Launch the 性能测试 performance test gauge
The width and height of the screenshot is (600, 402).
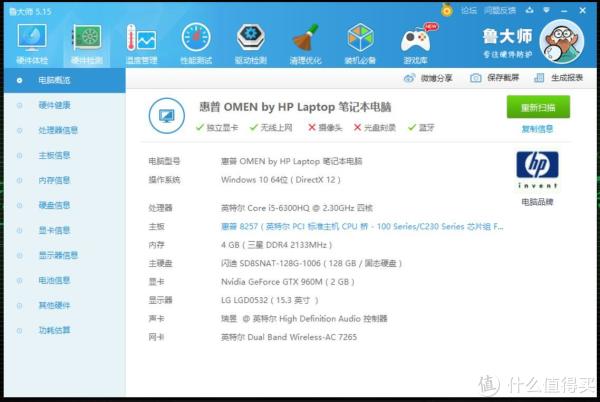196,43
